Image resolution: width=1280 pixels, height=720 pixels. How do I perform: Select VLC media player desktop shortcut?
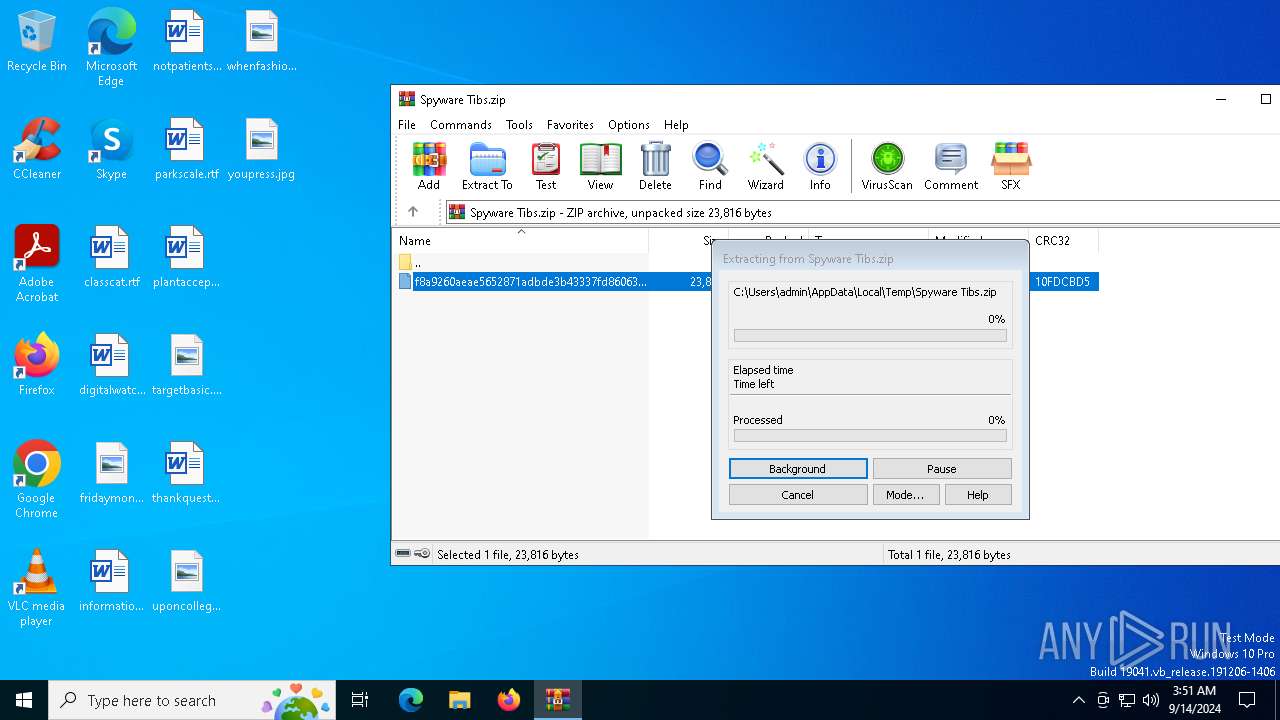coord(37,588)
